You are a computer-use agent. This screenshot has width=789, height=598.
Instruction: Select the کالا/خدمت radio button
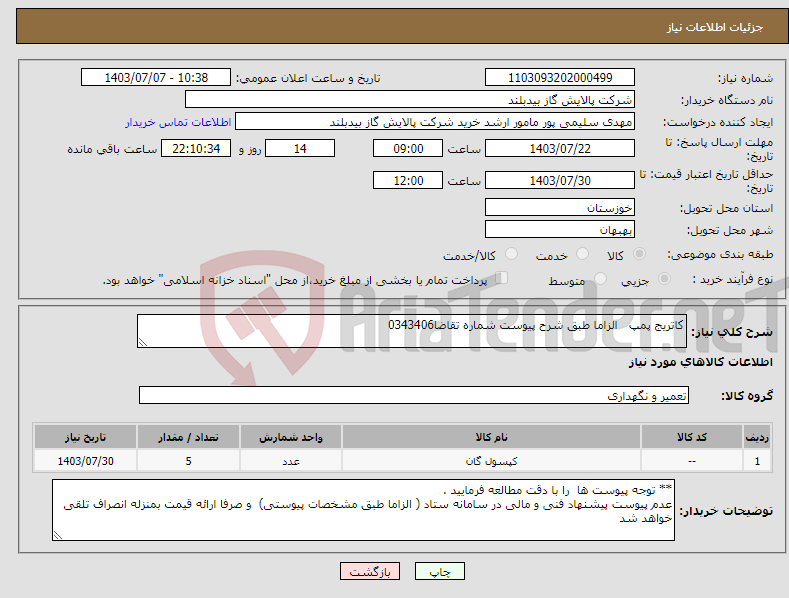click(511, 254)
